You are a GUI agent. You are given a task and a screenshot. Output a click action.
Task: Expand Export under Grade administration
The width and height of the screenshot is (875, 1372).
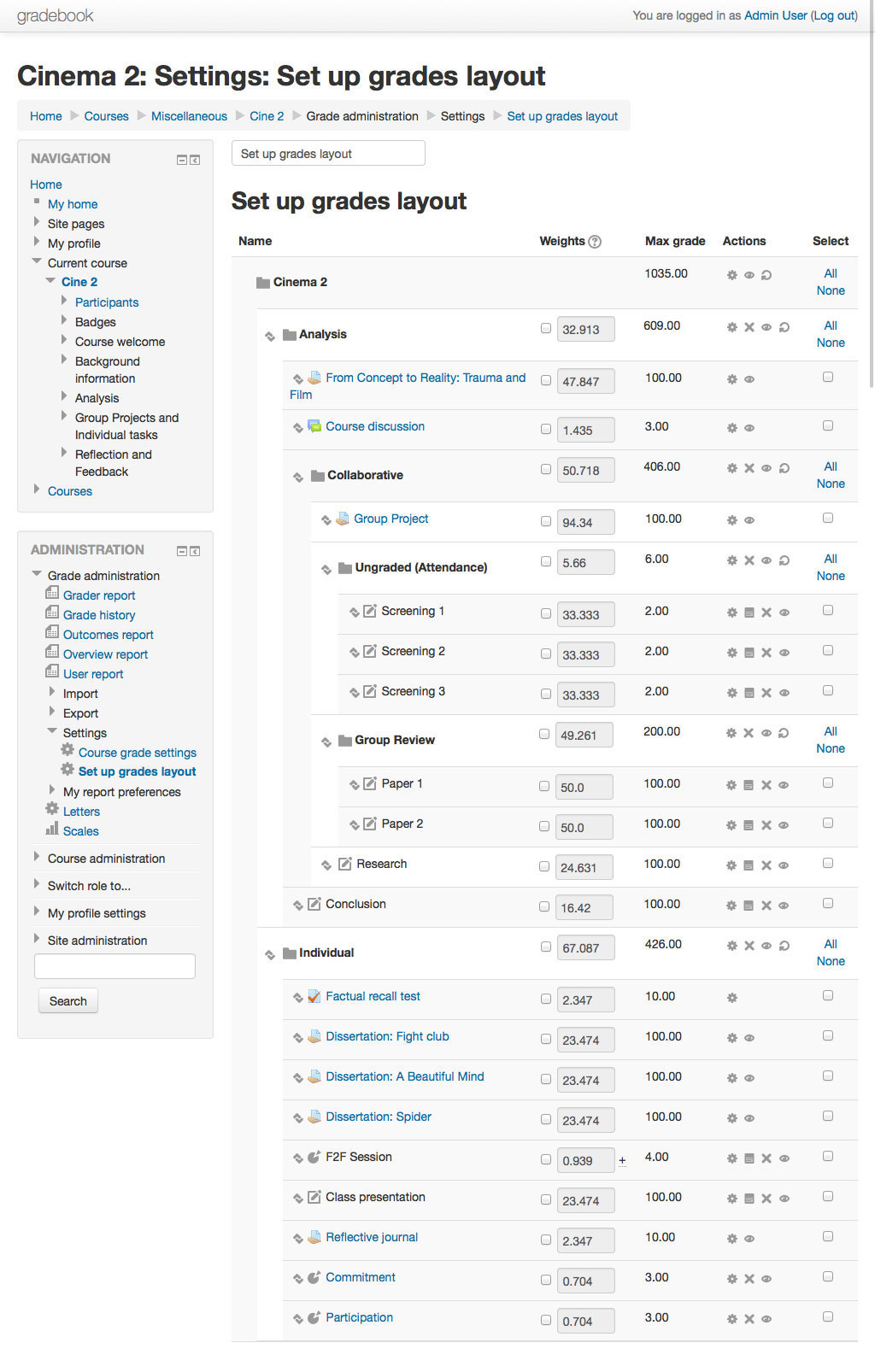pos(52,712)
